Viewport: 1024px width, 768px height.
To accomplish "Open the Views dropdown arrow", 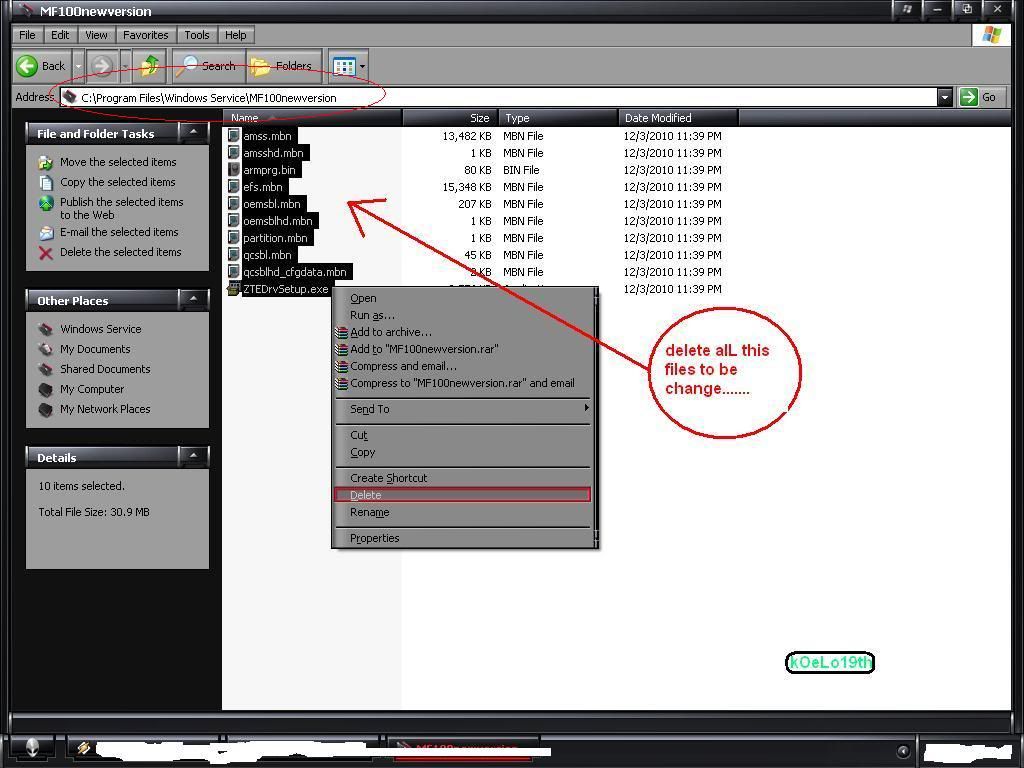I will click(362, 66).
